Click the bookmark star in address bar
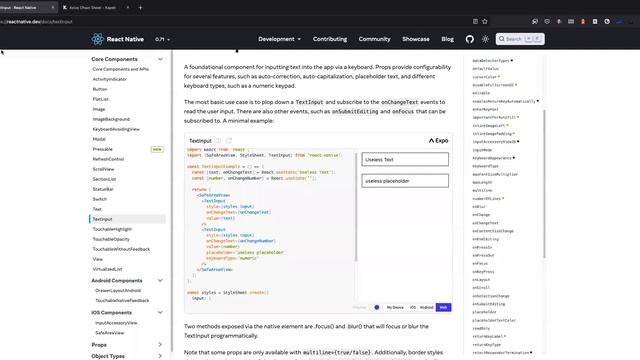Screen dimensions: 640x360 coord(485,21)
